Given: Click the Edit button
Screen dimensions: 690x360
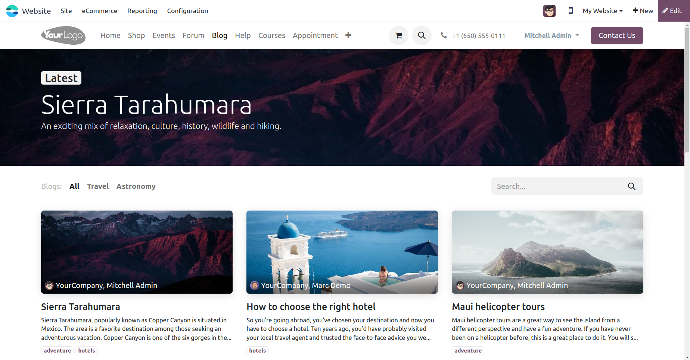Looking at the screenshot, I should (672, 11).
